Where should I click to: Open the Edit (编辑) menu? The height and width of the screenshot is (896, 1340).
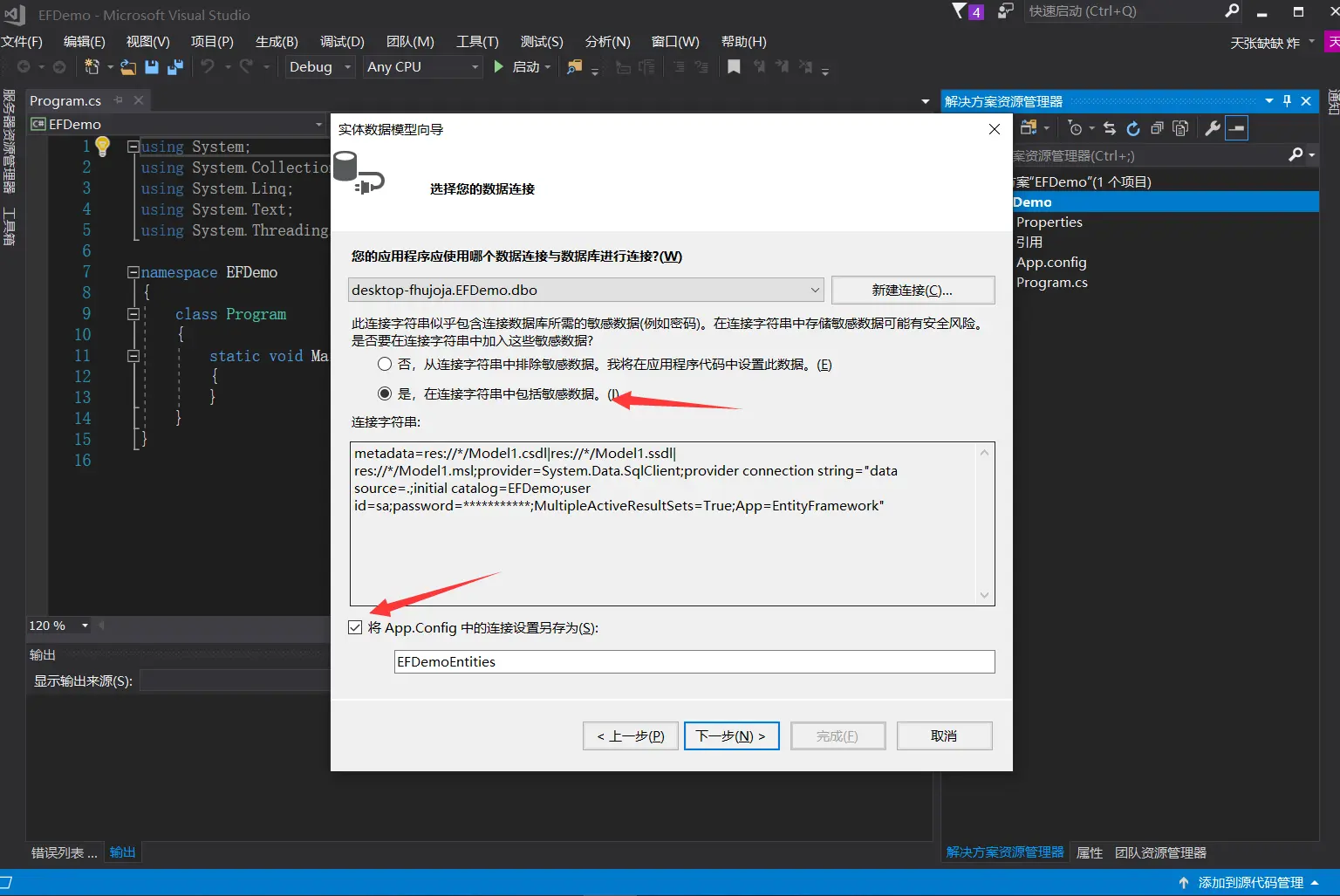coord(85,42)
